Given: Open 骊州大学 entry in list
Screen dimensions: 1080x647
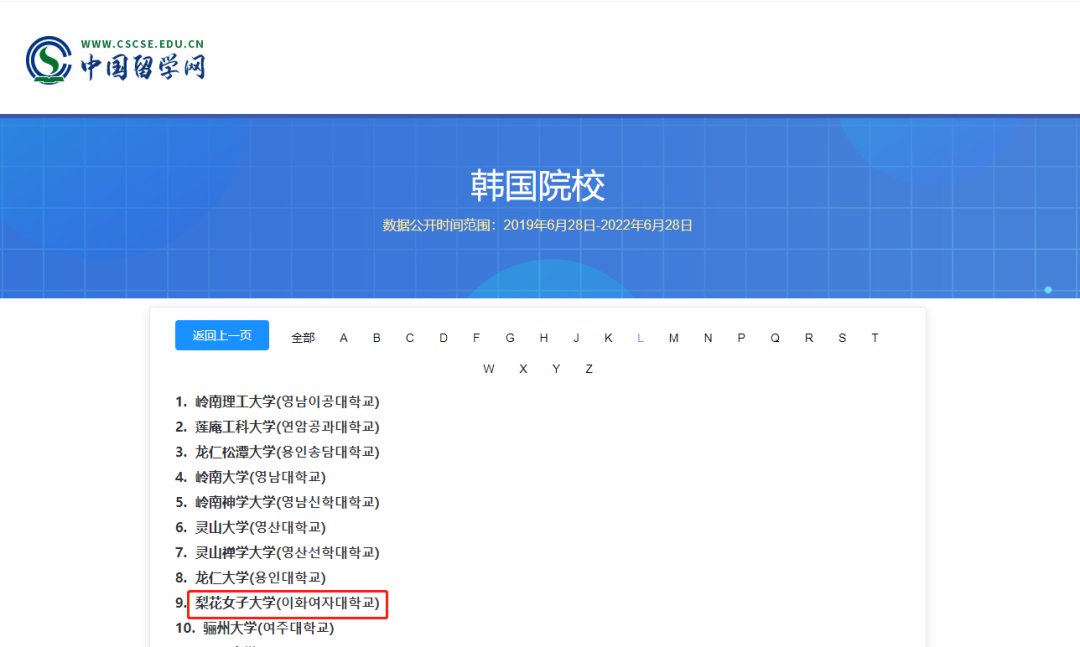Looking at the screenshot, I should 269,628.
